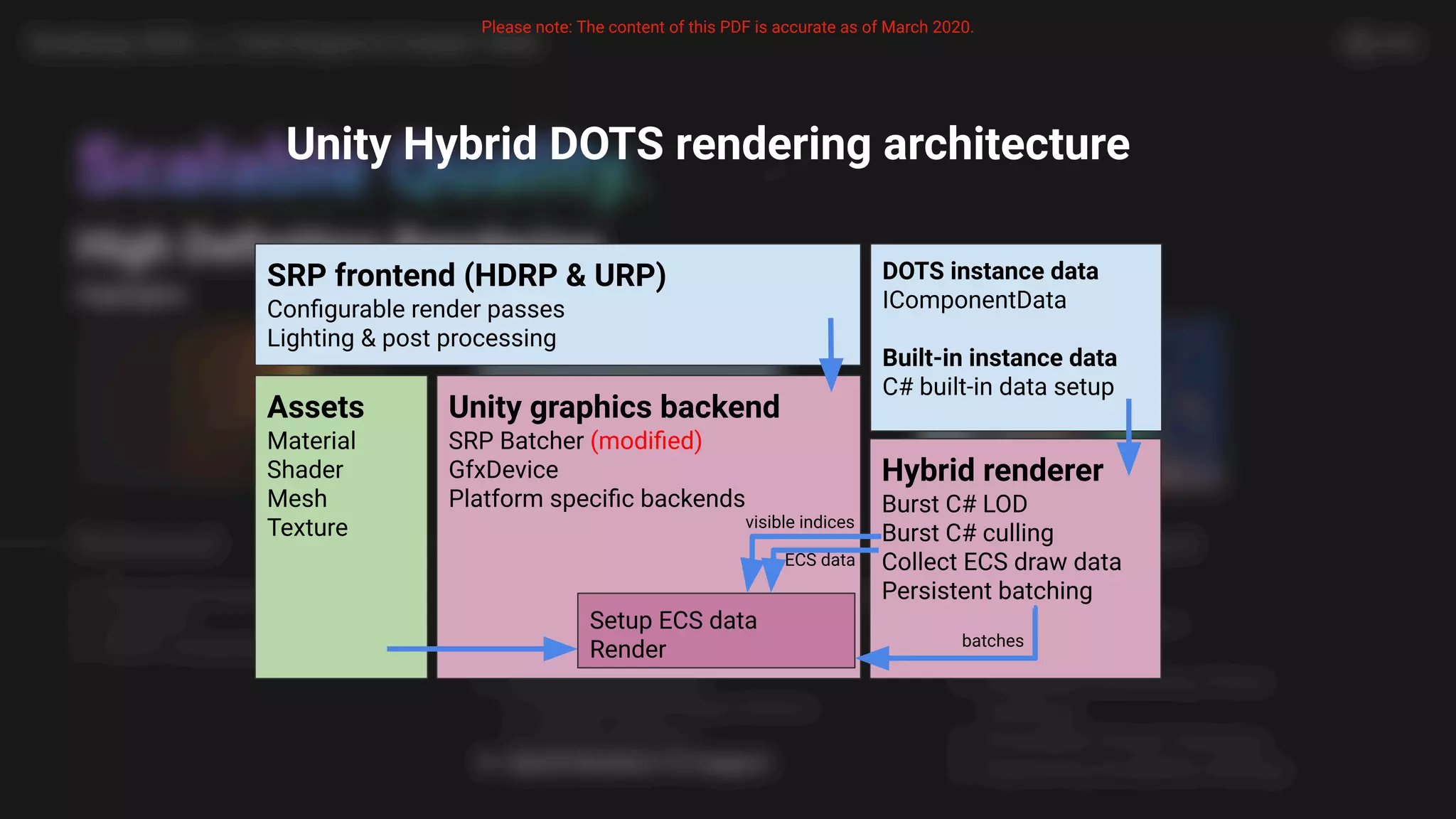Select the 'Hybrid renderer' heading
The width and height of the screenshot is (1456, 819).
coord(992,471)
